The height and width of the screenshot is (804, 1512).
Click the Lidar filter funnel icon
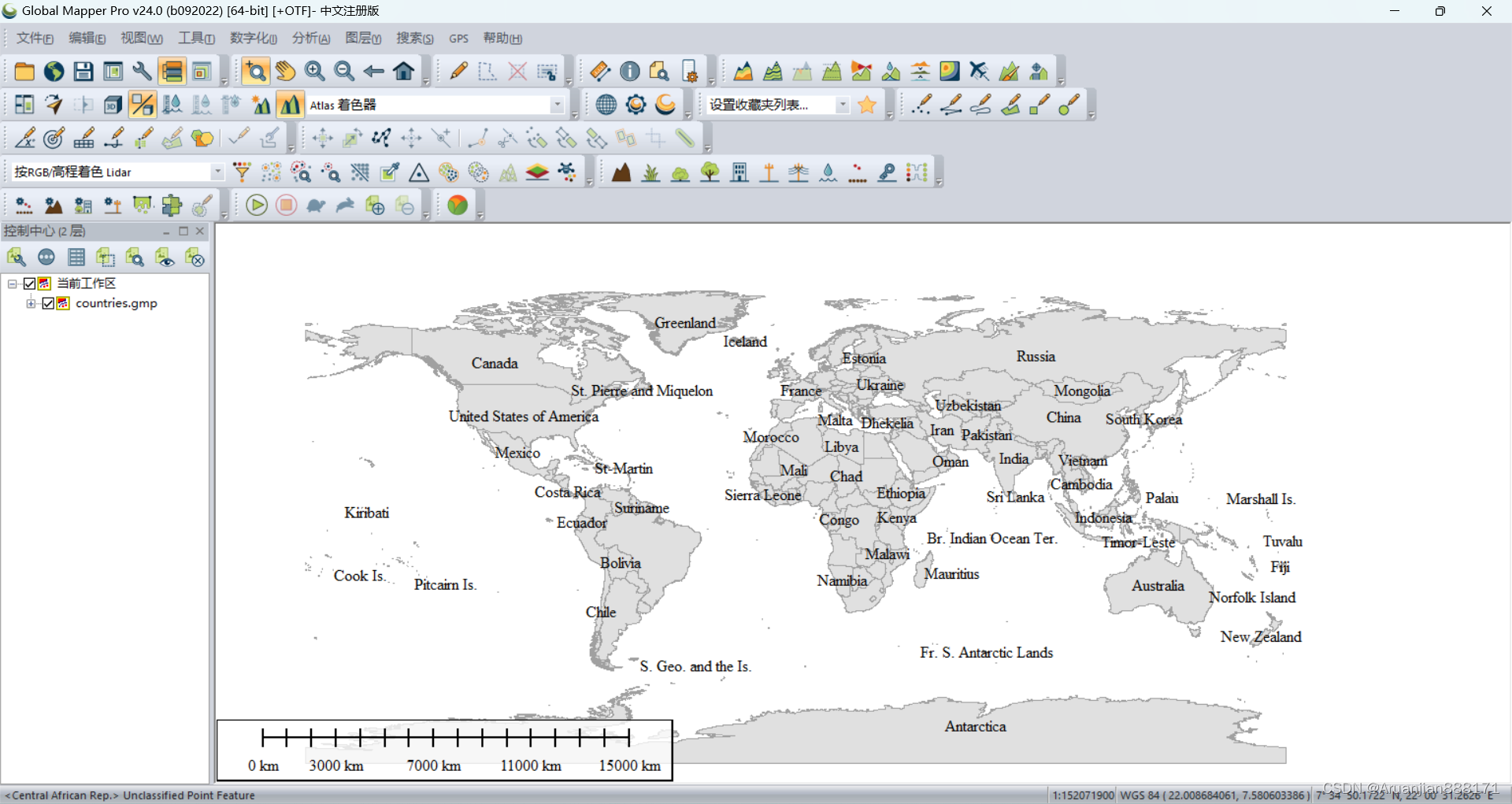click(x=242, y=172)
